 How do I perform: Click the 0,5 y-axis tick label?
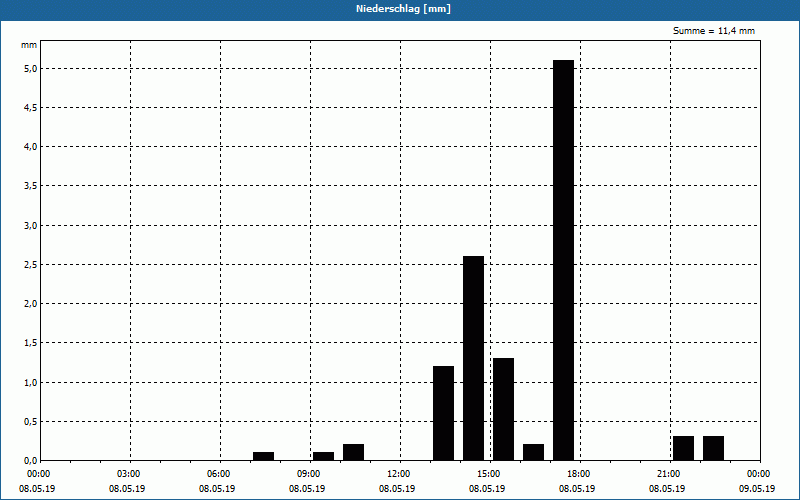(30, 421)
